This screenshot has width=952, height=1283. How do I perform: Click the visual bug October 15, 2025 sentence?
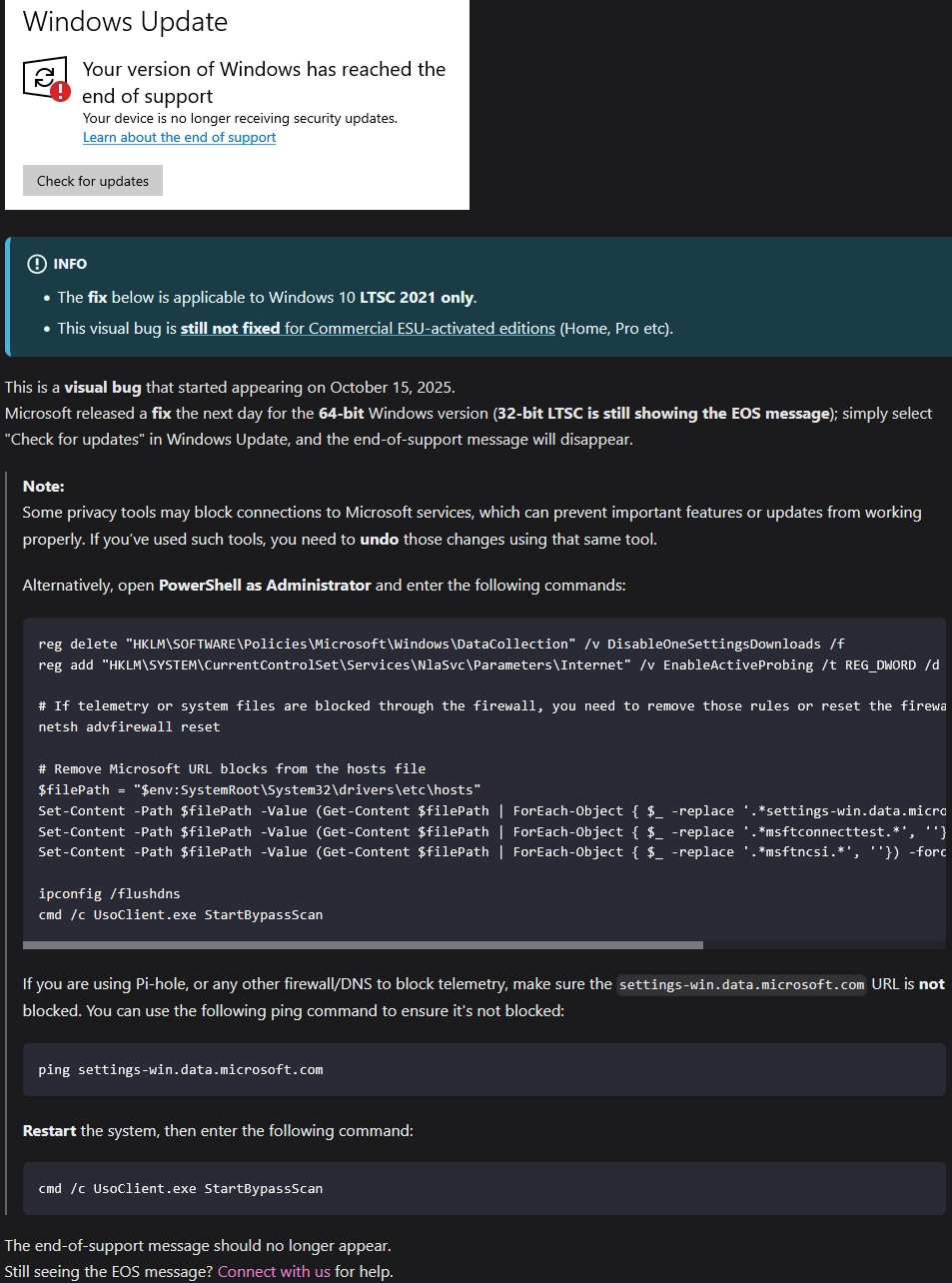coord(230,387)
